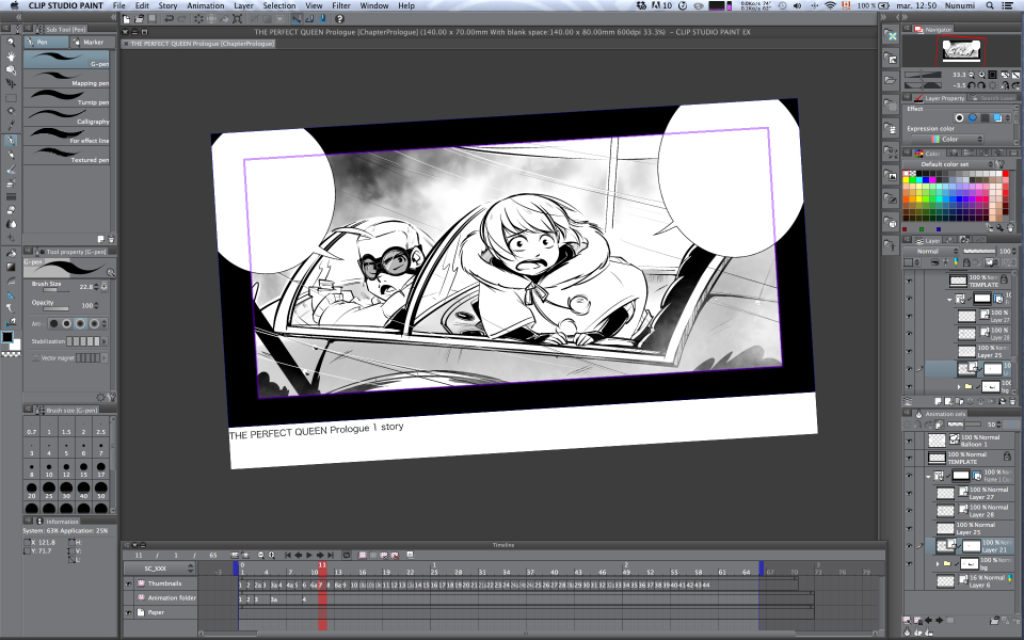Select the Brush tool
This screenshot has width=1024, height=640.
pos(10,169)
